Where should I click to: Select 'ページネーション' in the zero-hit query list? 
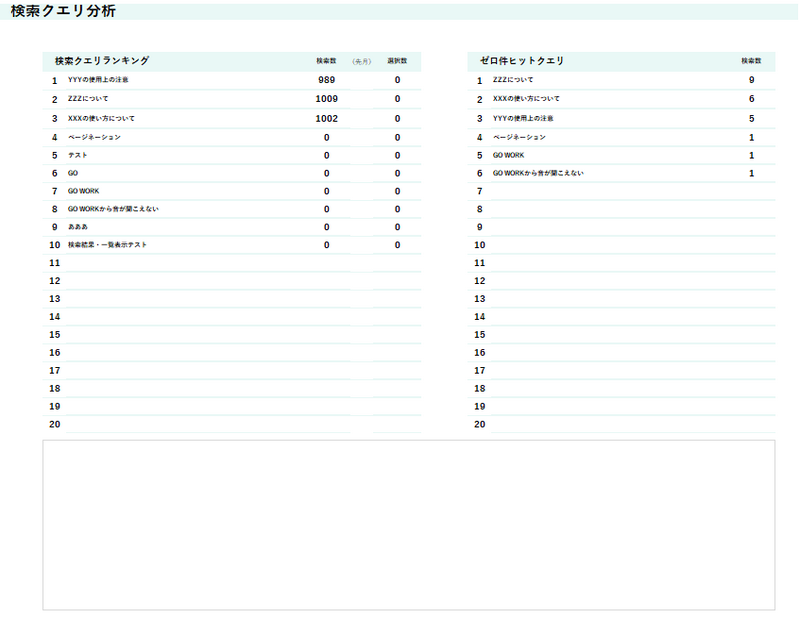(x=519, y=137)
